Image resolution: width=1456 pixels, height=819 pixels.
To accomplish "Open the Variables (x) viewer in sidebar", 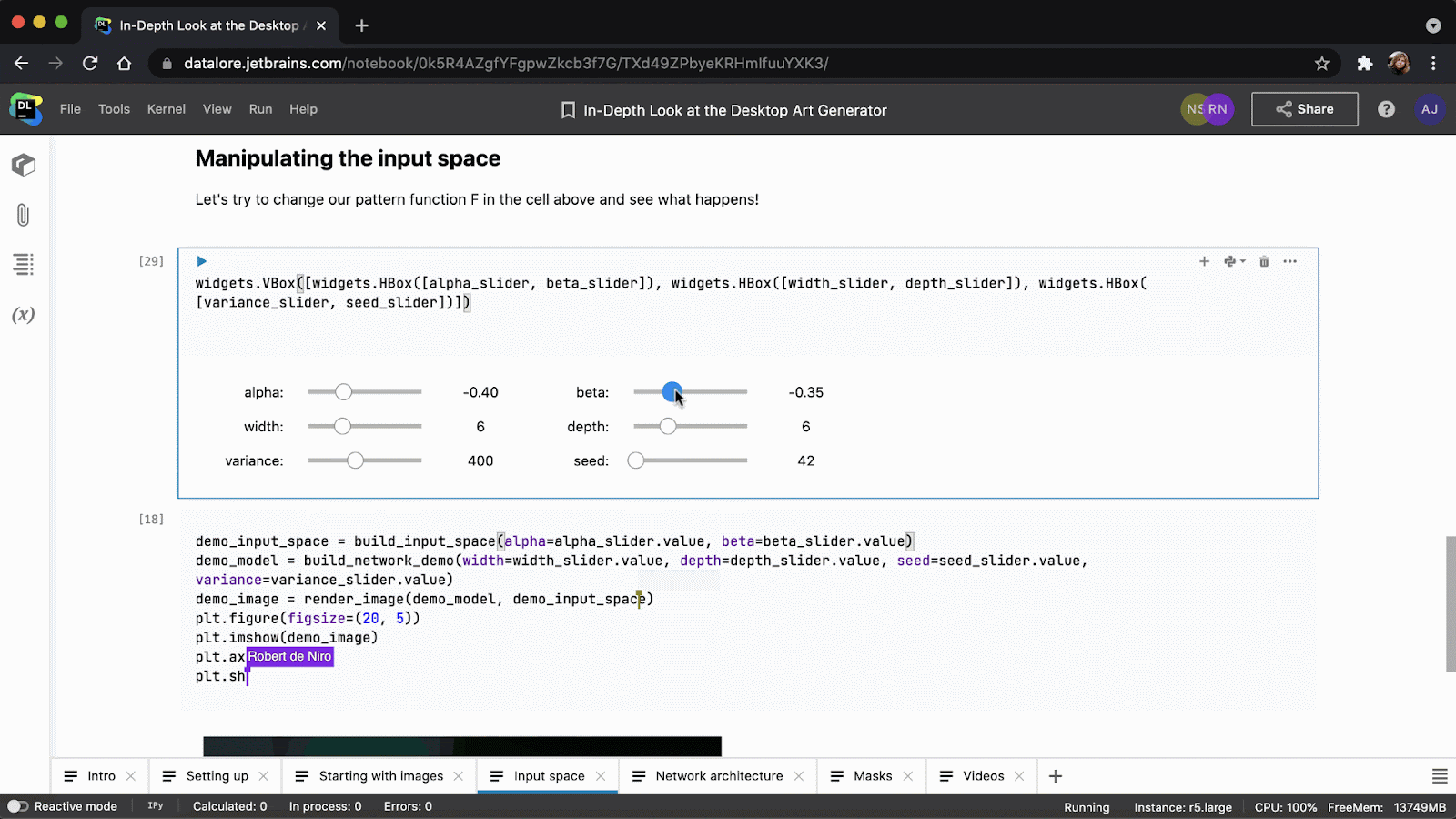I will [x=24, y=315].
